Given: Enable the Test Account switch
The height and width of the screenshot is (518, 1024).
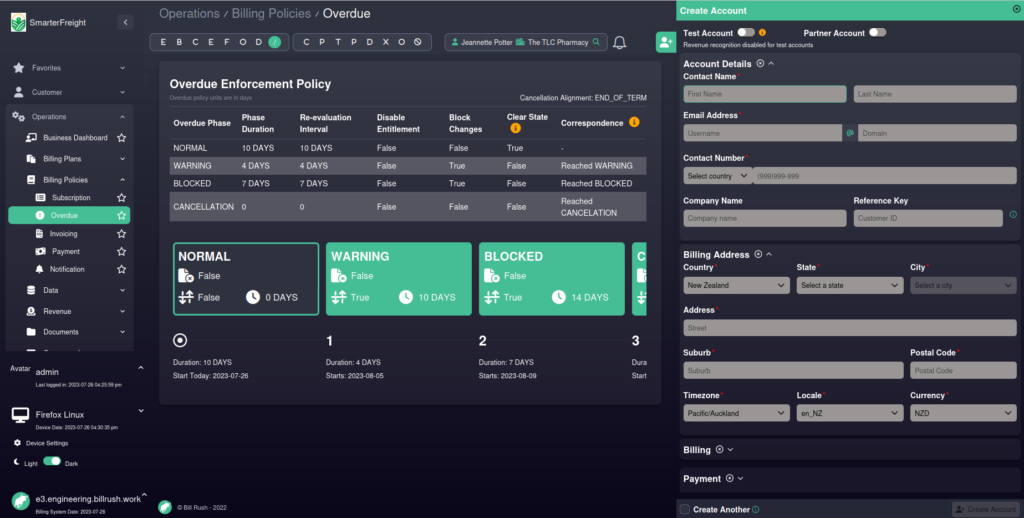Looking at the screenshot, I should (746, 32).
